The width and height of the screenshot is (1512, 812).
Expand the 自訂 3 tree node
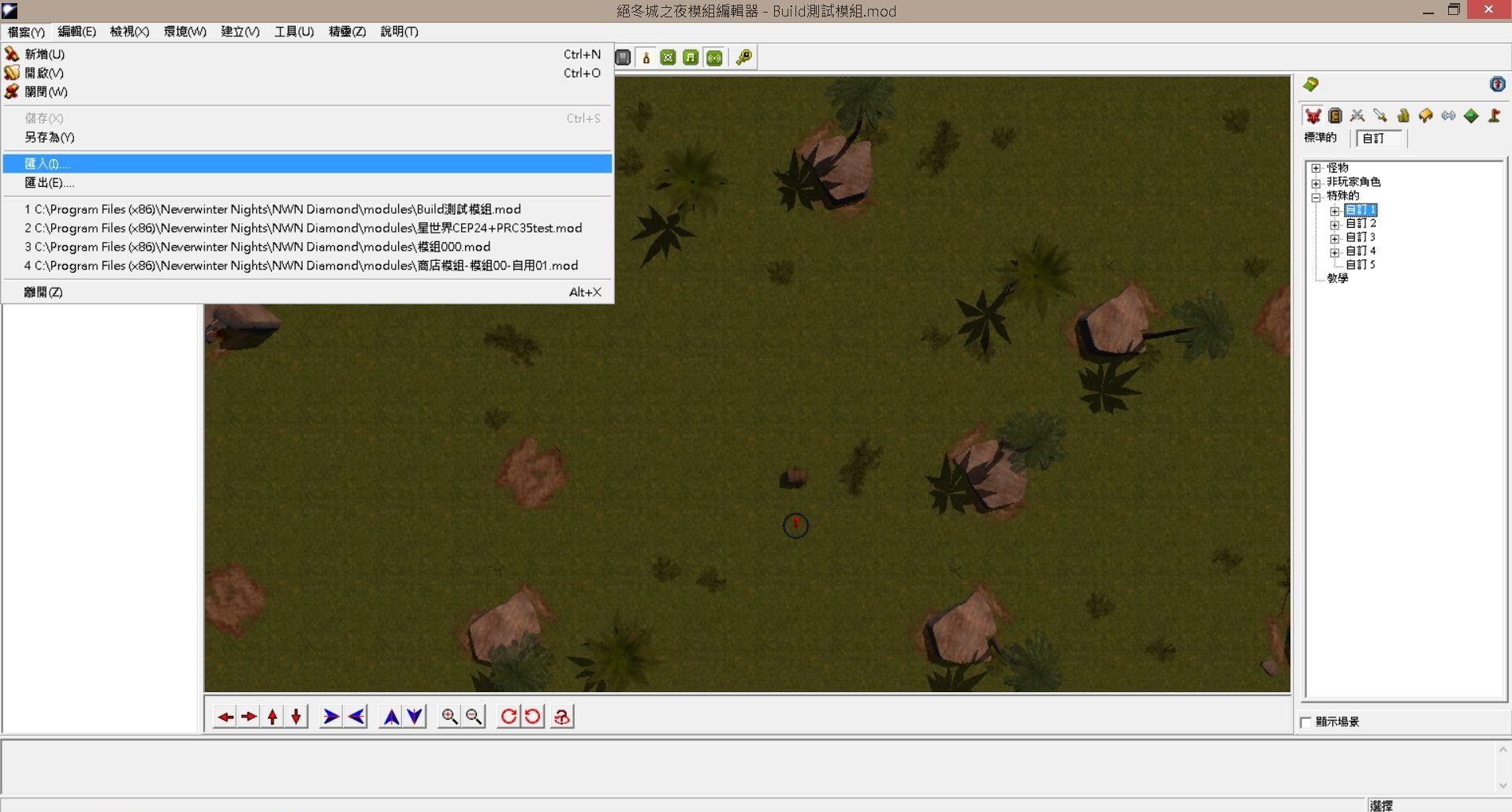coord(1335,238)
